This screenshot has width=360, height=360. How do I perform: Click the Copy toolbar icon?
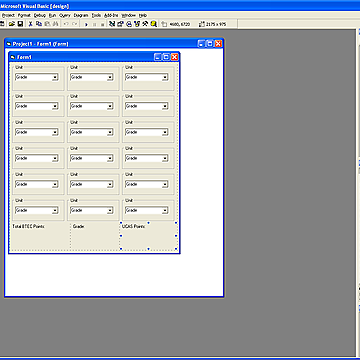pos(39,24)
